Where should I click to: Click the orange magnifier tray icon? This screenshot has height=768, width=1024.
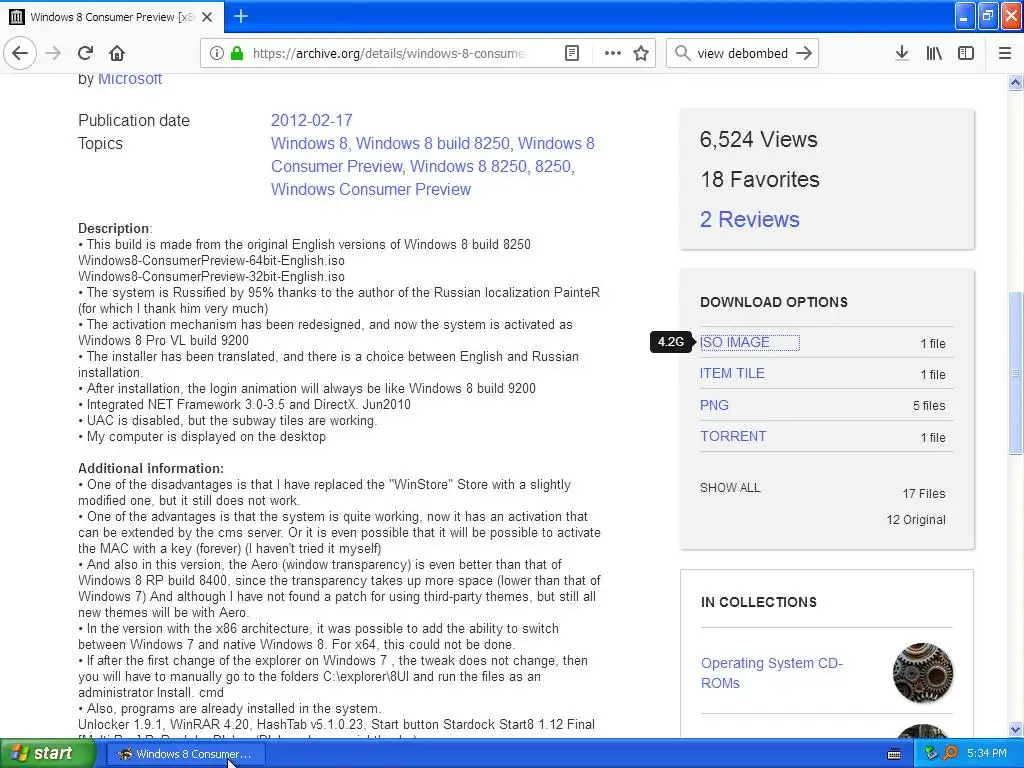tap(950, 754)
